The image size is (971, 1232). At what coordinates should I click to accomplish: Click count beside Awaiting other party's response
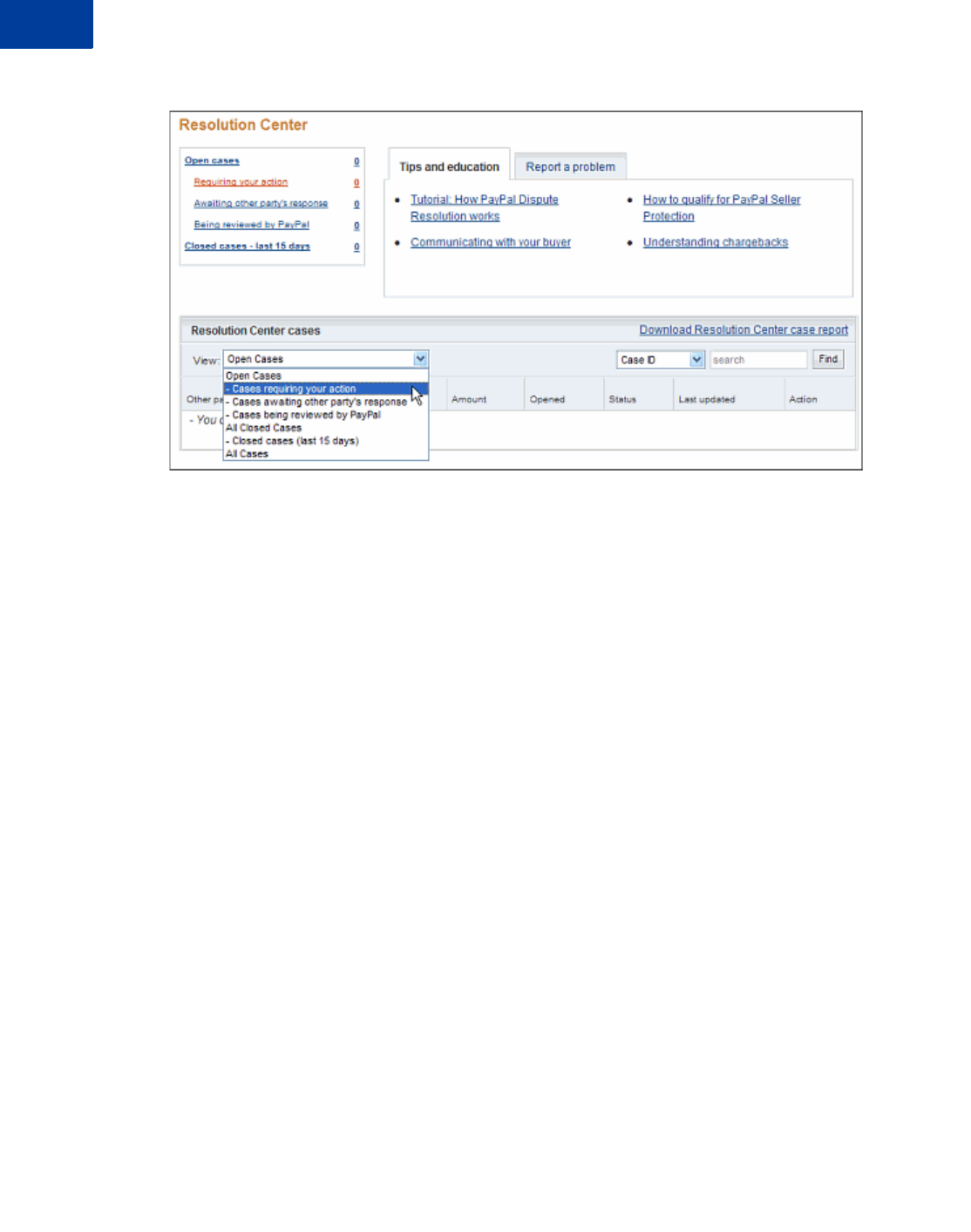(x=356, y=204)
